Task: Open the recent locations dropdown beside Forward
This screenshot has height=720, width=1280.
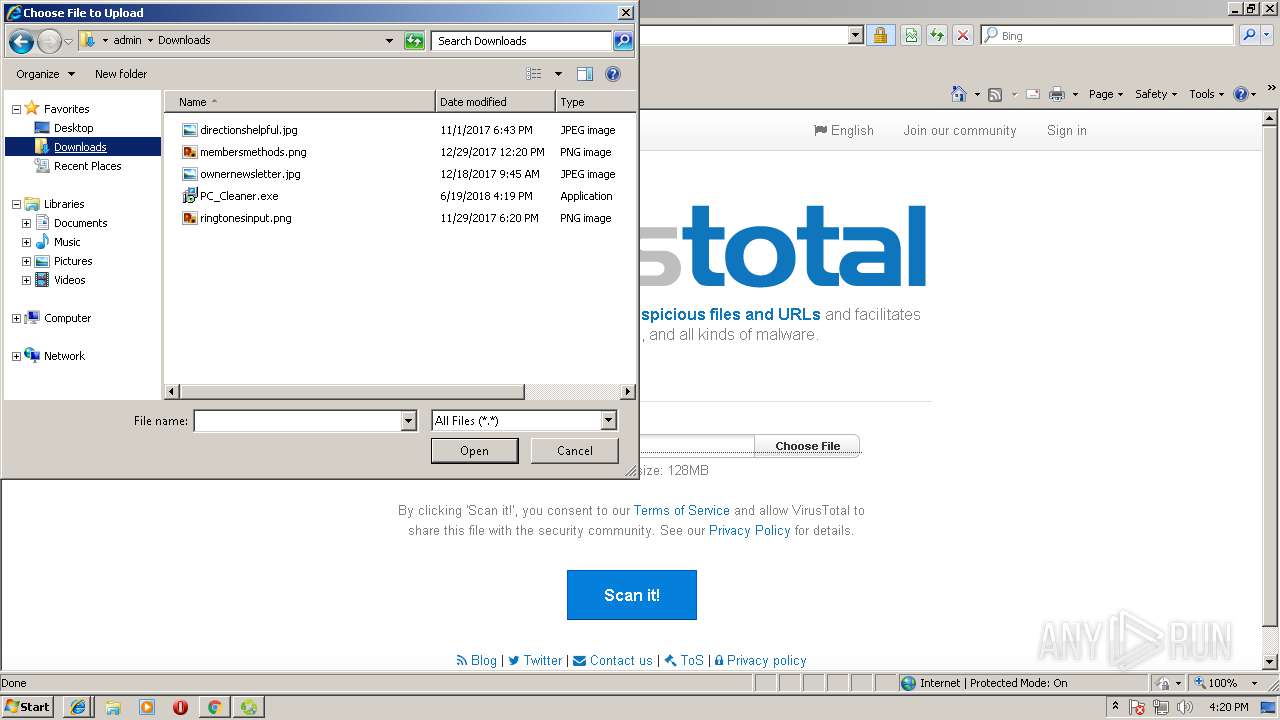Action: (68, 41)
